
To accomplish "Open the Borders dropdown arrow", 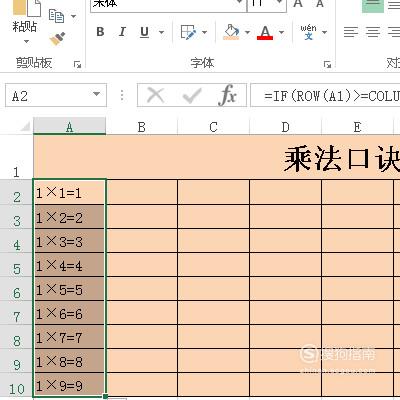I will [205, 32].
